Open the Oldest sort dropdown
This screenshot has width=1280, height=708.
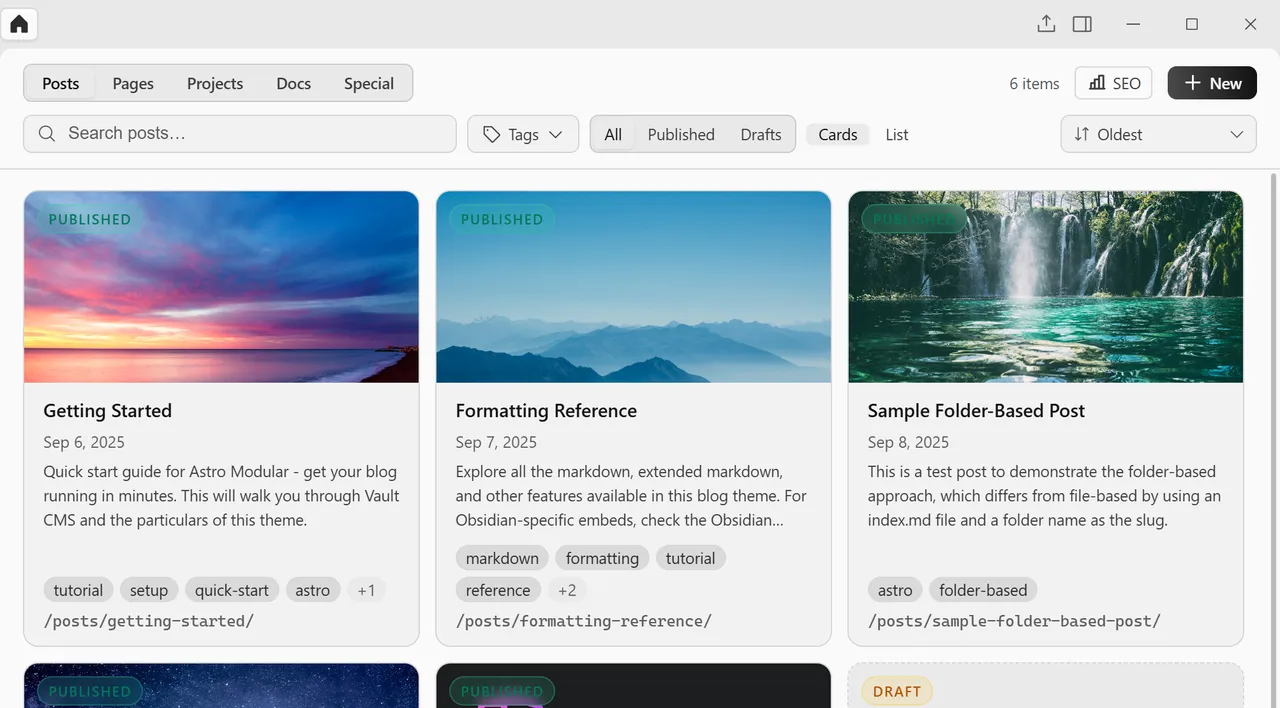[1158, 134]
